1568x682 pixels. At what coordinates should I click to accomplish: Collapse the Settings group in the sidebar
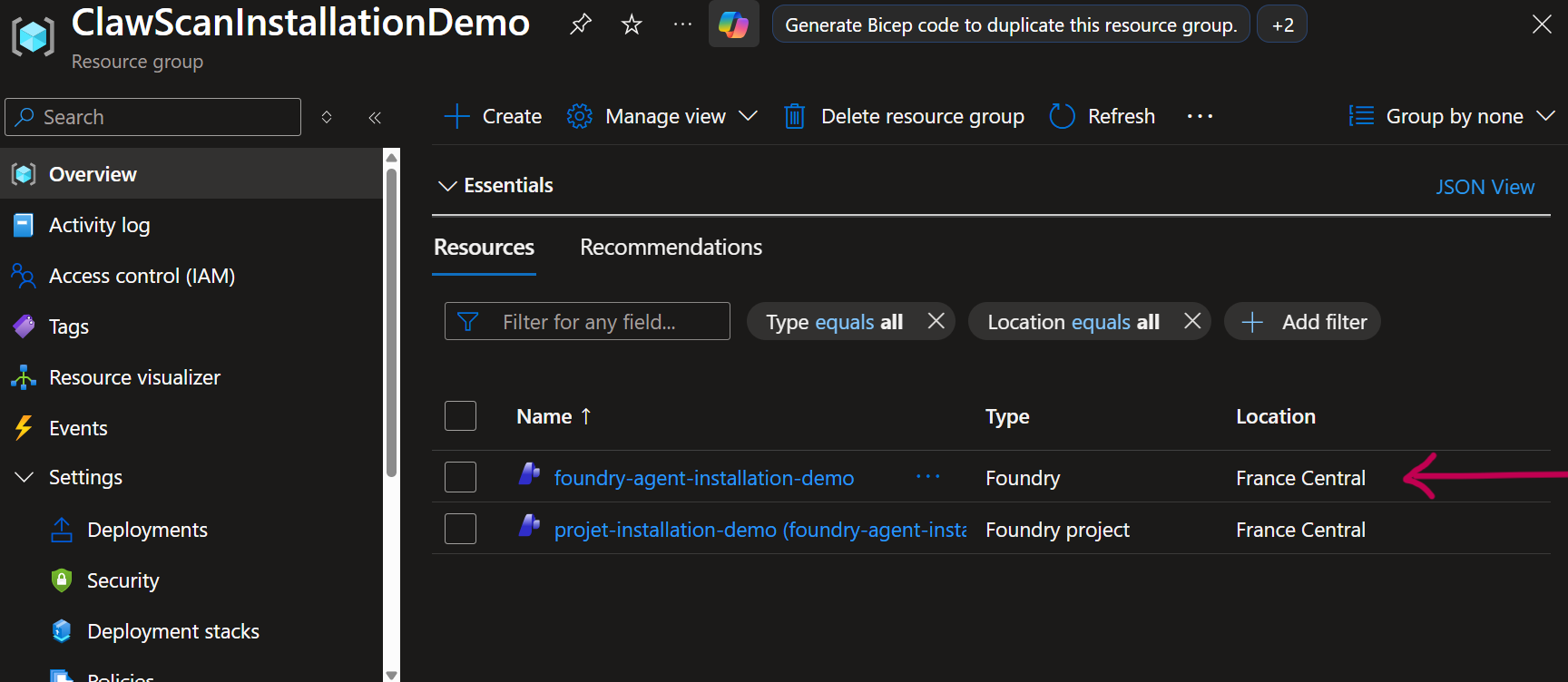point(24,477)
